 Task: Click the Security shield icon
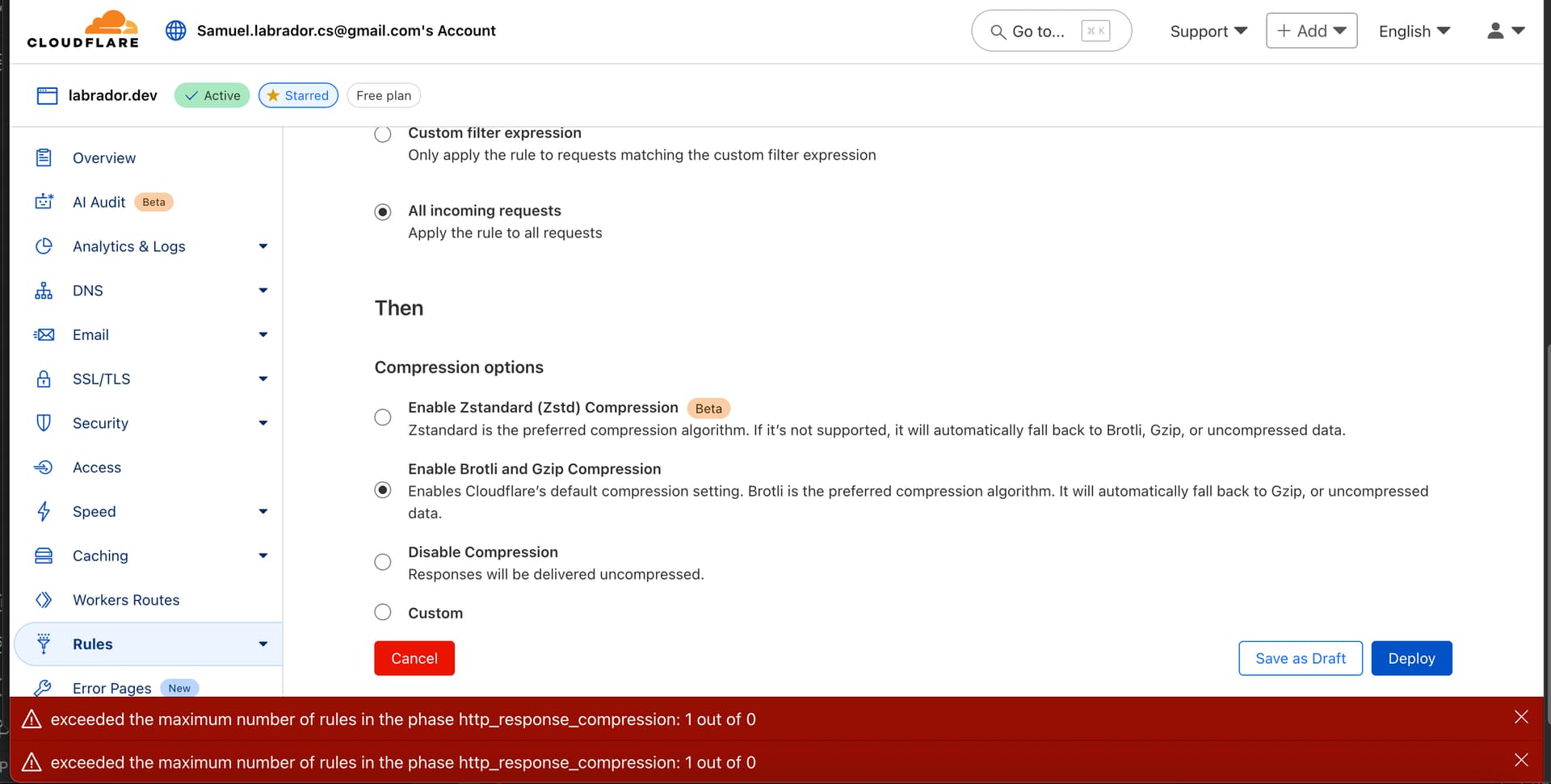click(x=44, y=423)
